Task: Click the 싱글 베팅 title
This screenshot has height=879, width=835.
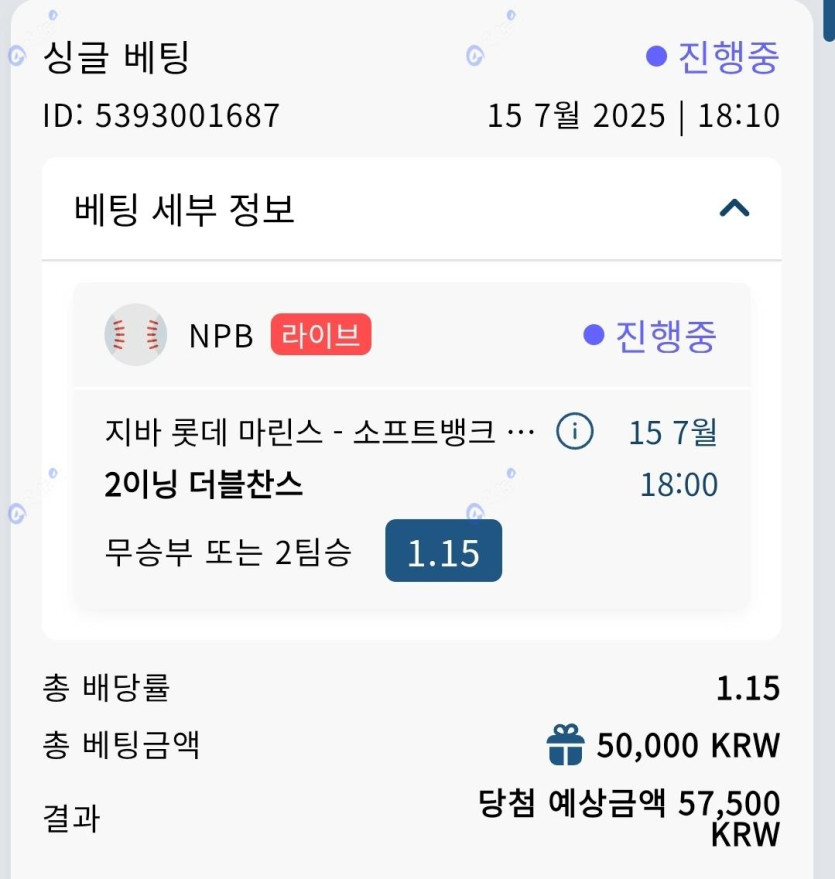Action: point(116,57)
